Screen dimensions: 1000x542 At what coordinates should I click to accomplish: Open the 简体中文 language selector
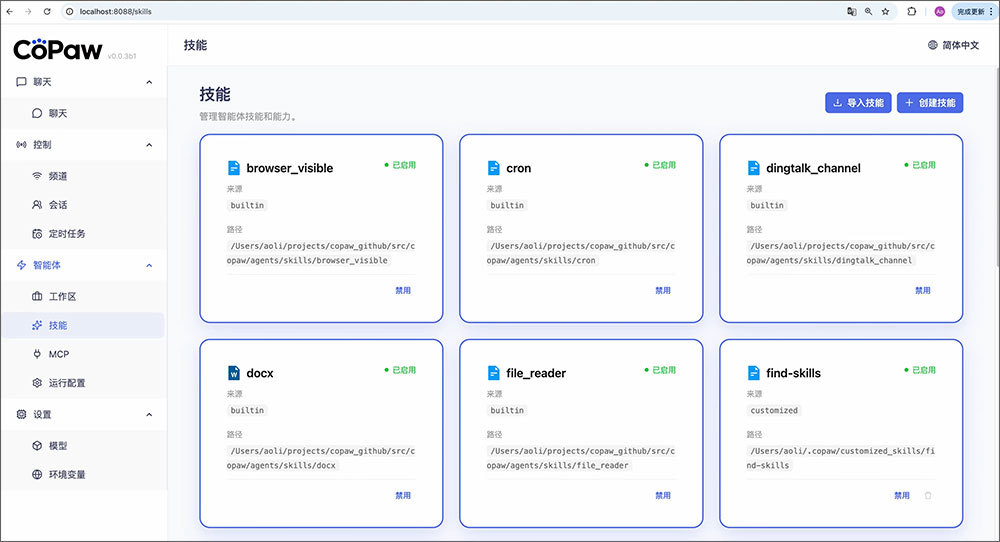(x=953, y=45)
